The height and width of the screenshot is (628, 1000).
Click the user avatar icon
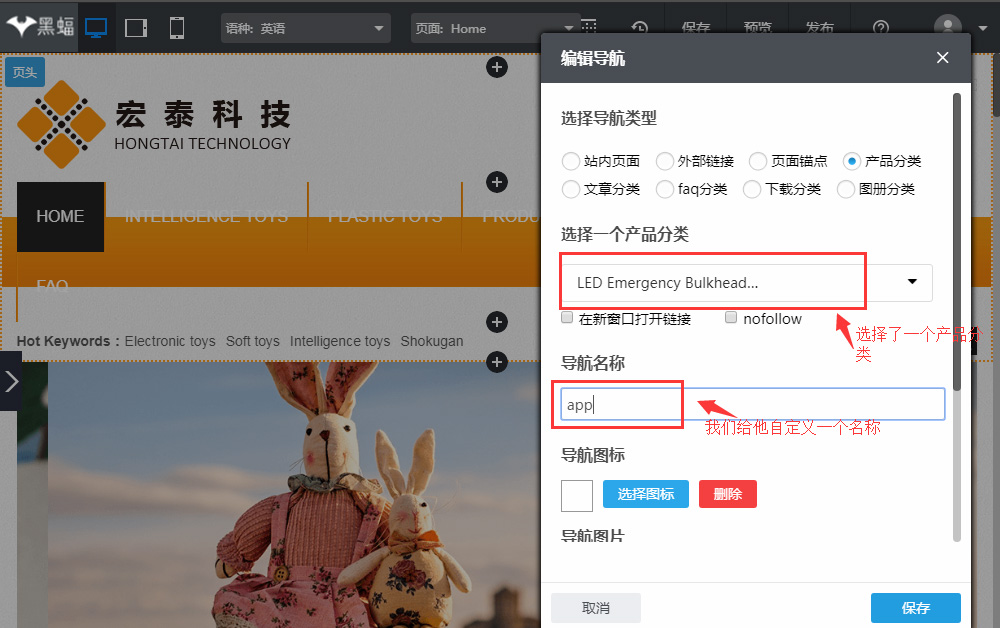point(947,27)
